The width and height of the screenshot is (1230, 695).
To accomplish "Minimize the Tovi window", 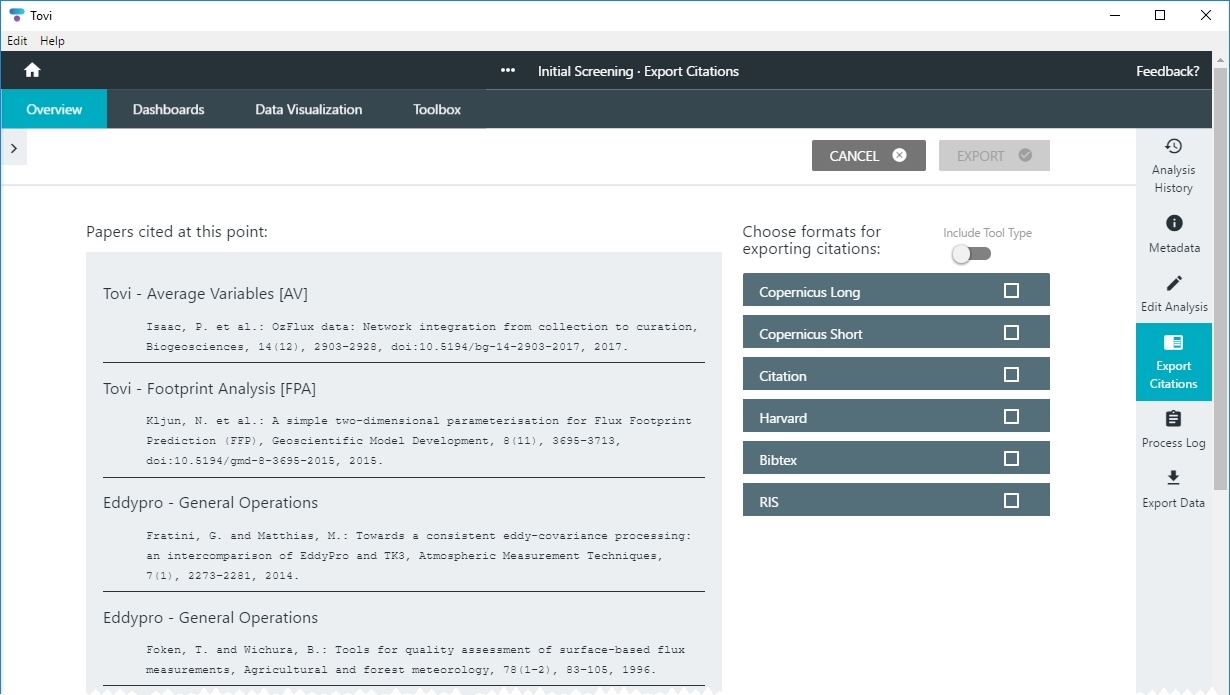I will 1115,15.
